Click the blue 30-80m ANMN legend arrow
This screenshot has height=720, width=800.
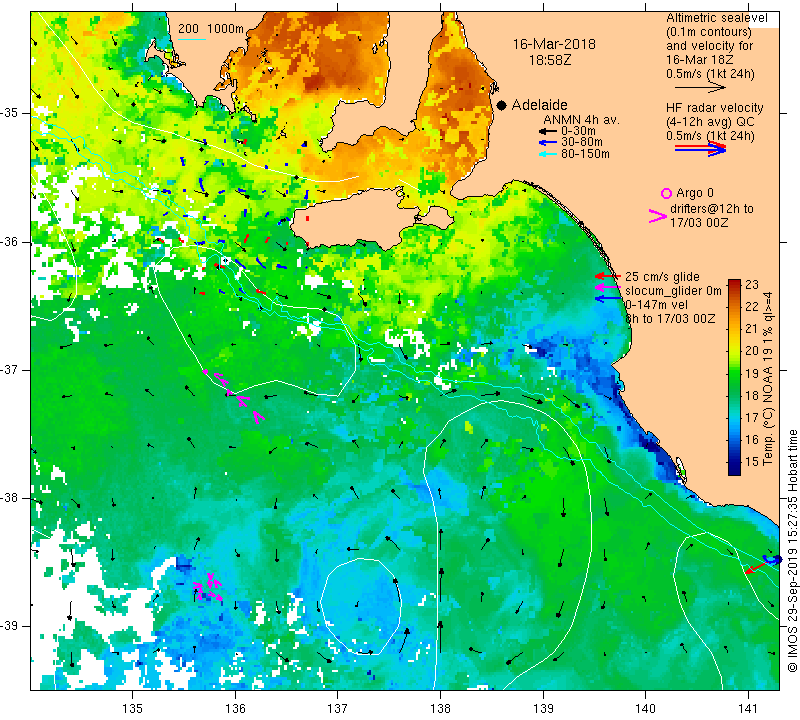[548, 142]
